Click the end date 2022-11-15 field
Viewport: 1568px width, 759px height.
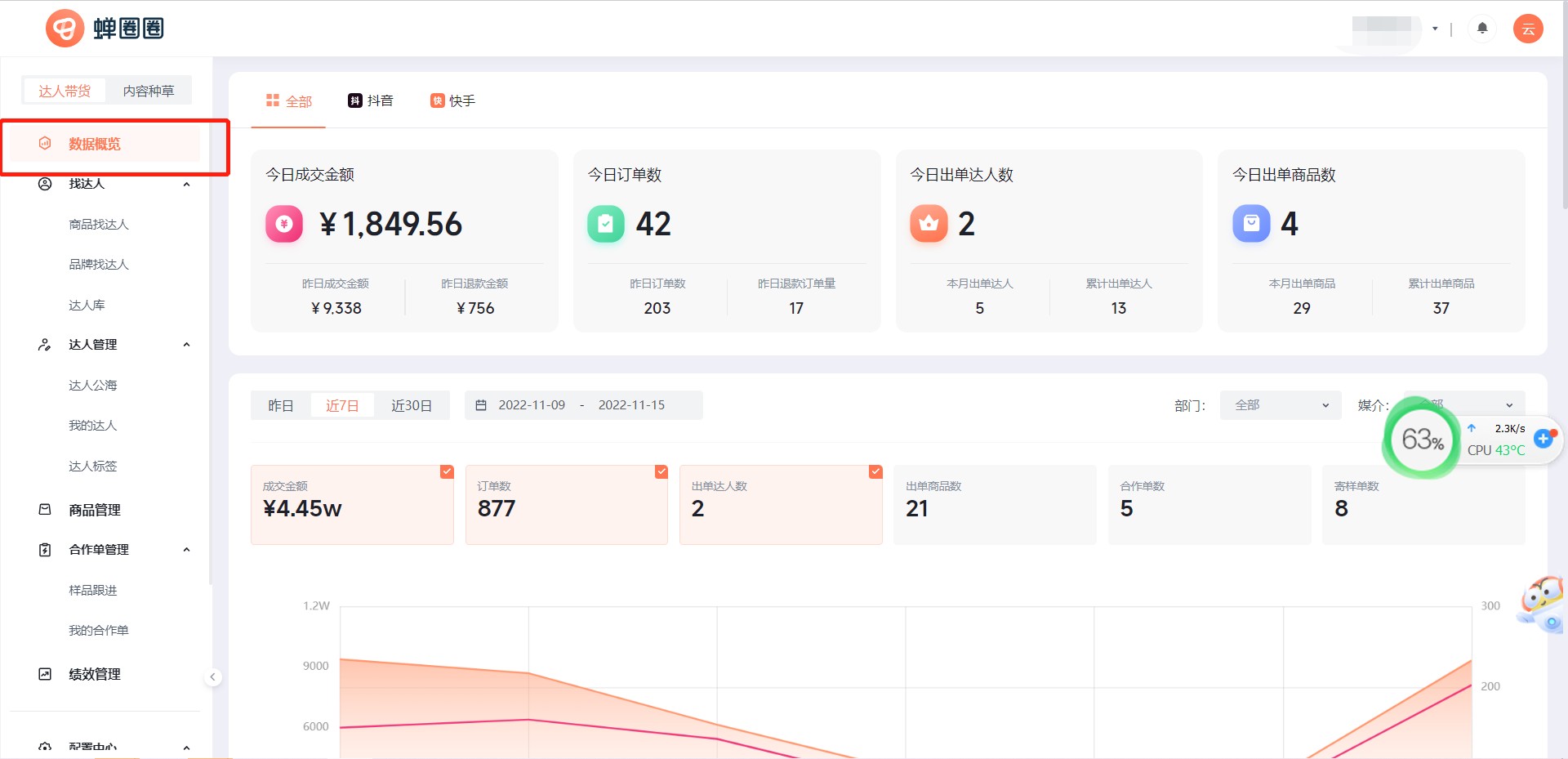click(x=631, y=405)
